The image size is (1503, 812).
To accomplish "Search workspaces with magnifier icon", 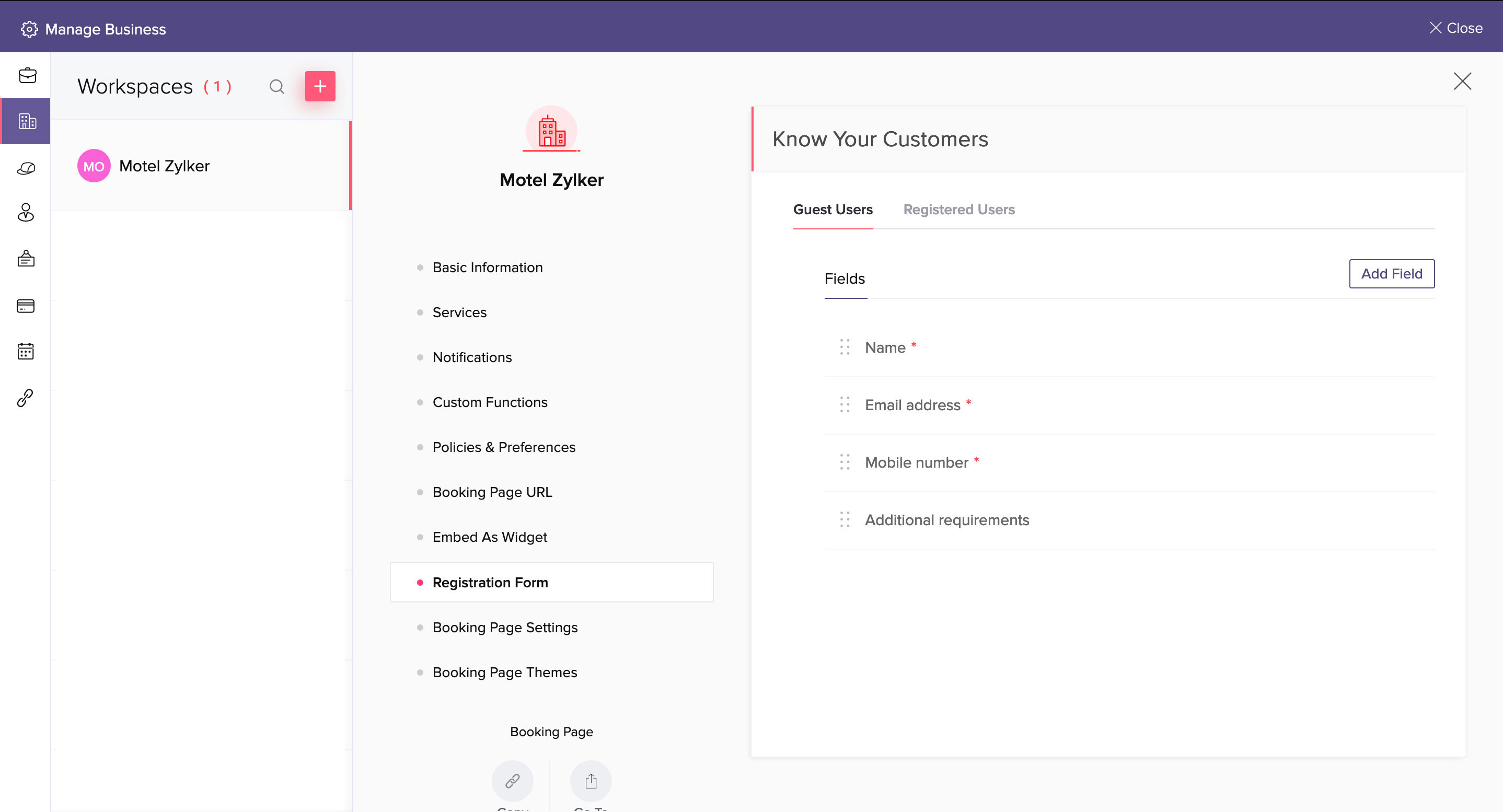I will tap(276, 87).
